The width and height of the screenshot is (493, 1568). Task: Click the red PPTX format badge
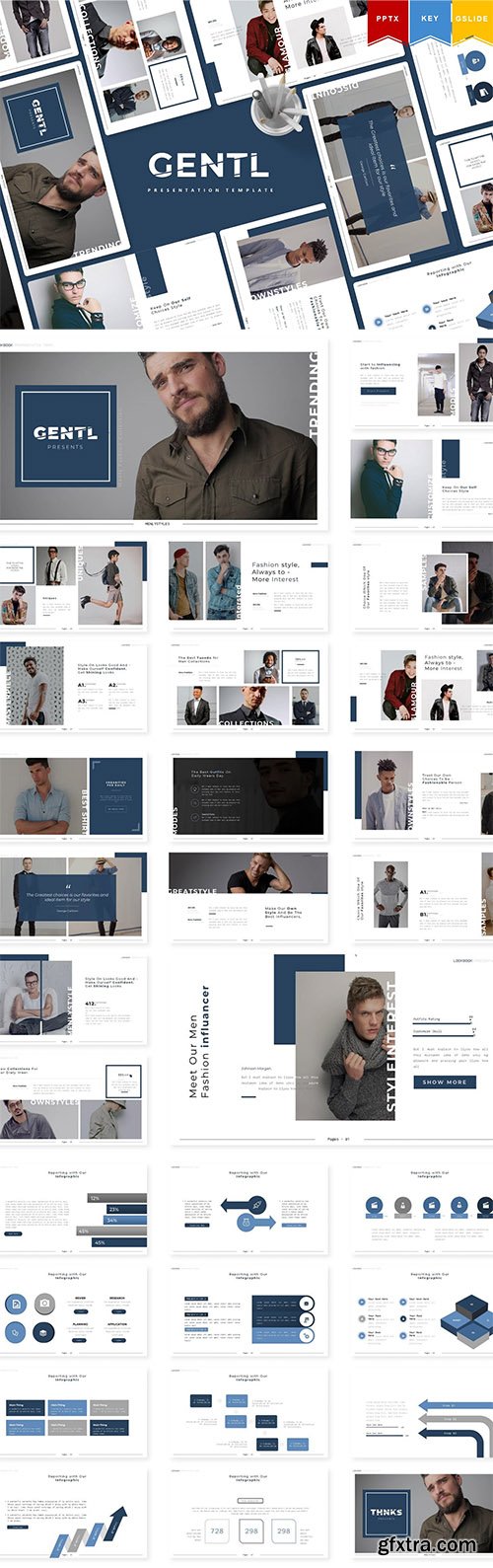(x=389, y=24)
